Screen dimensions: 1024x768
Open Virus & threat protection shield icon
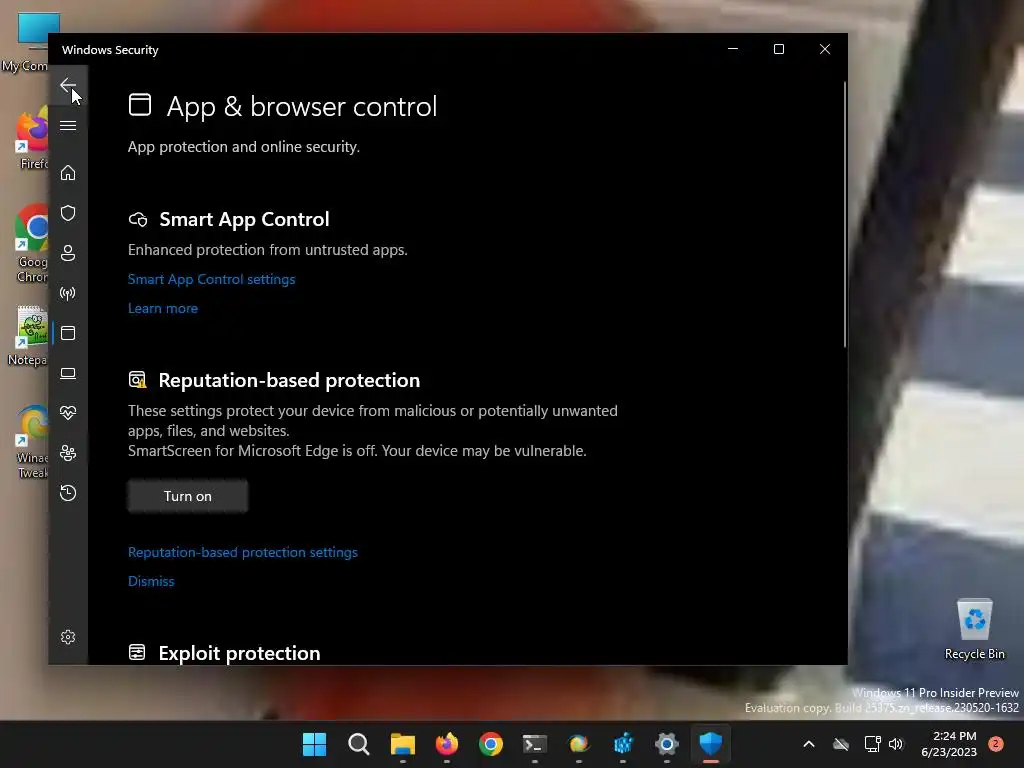coord(68,213)
